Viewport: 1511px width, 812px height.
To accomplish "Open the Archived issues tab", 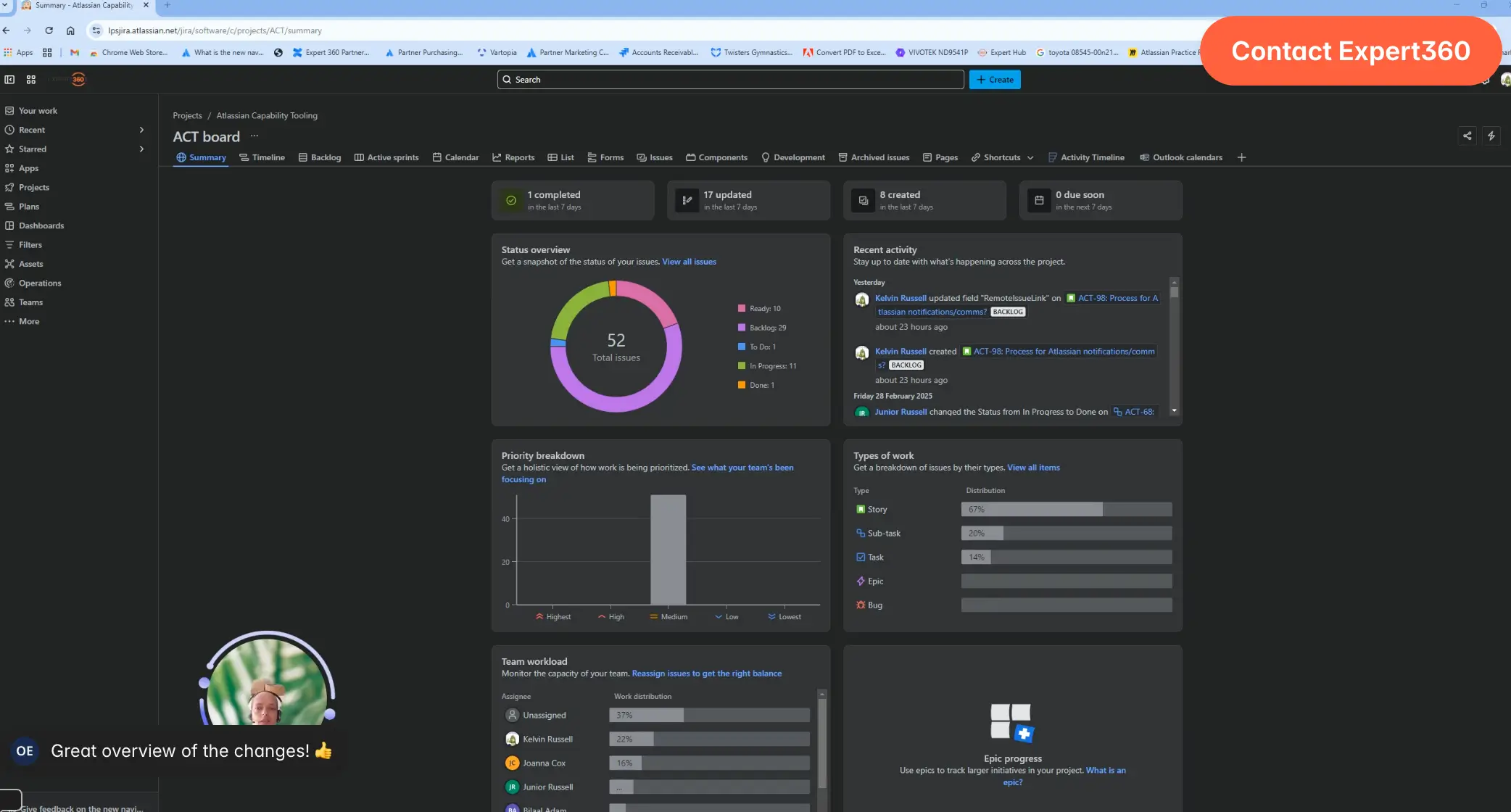I will 874,157.
